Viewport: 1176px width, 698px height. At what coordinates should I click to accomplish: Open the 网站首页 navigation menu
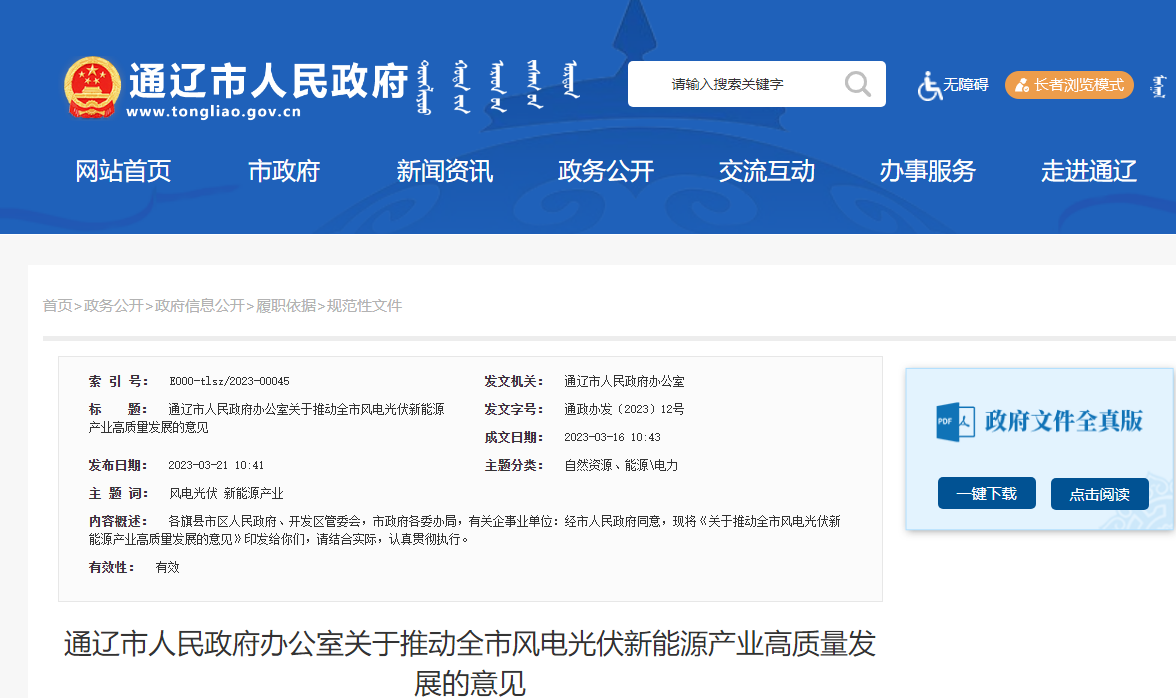point(123,172)
